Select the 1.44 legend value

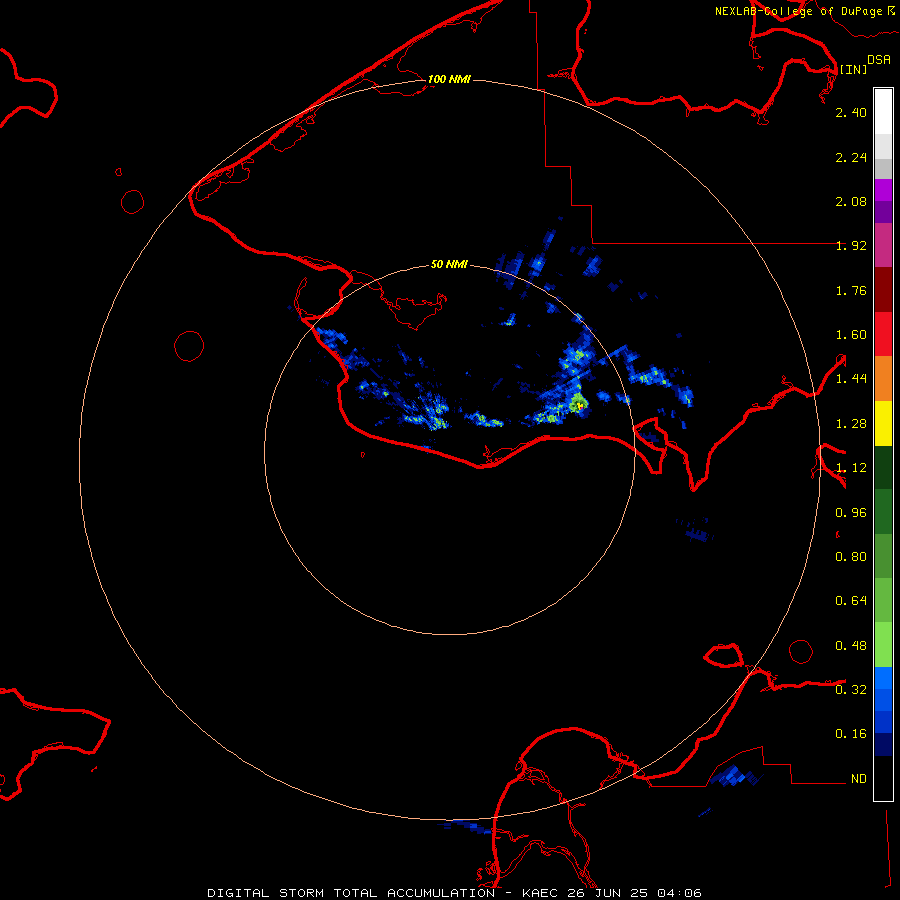coord(851,379)
